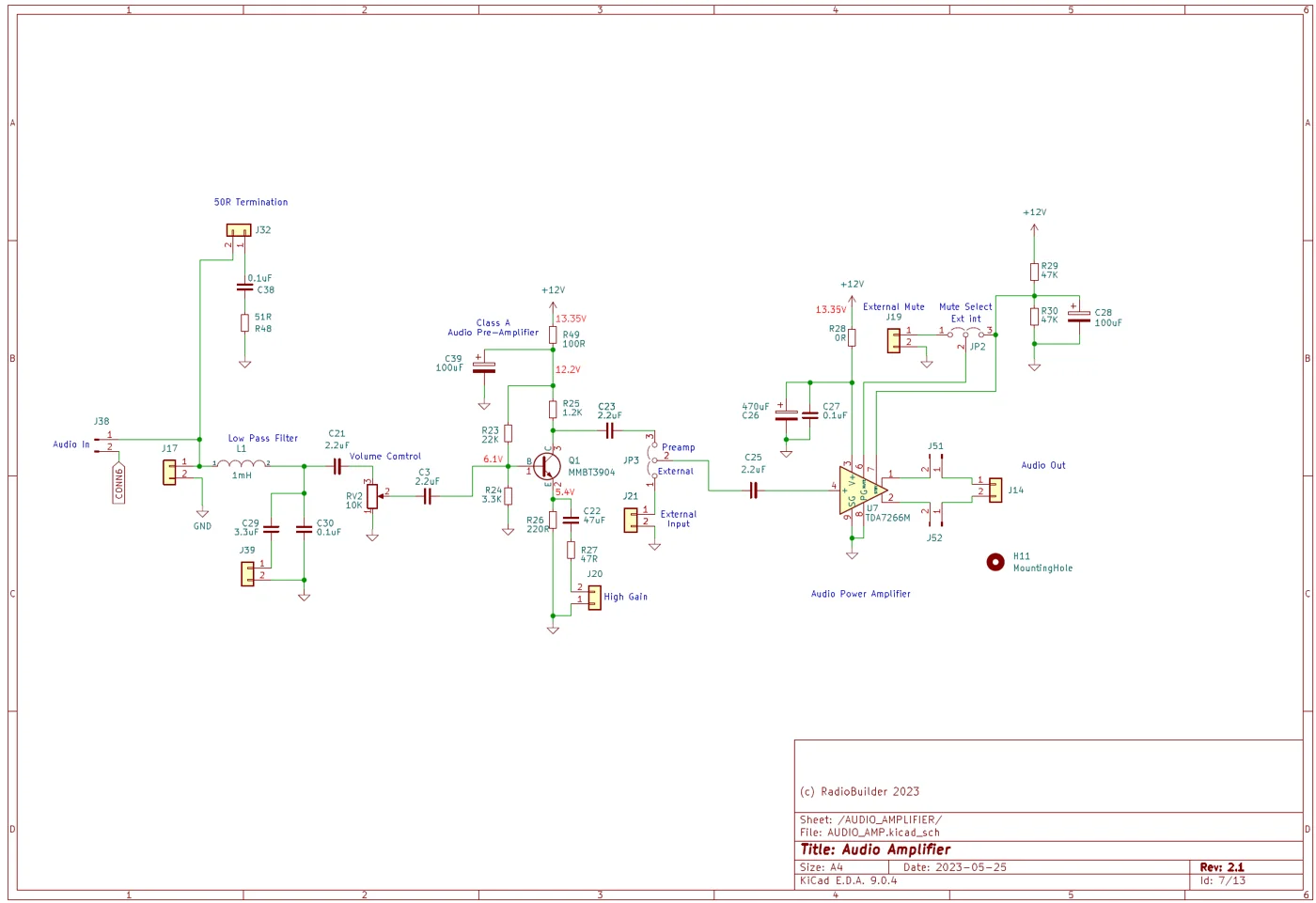Click the C21 2.2uF capacitor symbol

(x=336, y=465)
